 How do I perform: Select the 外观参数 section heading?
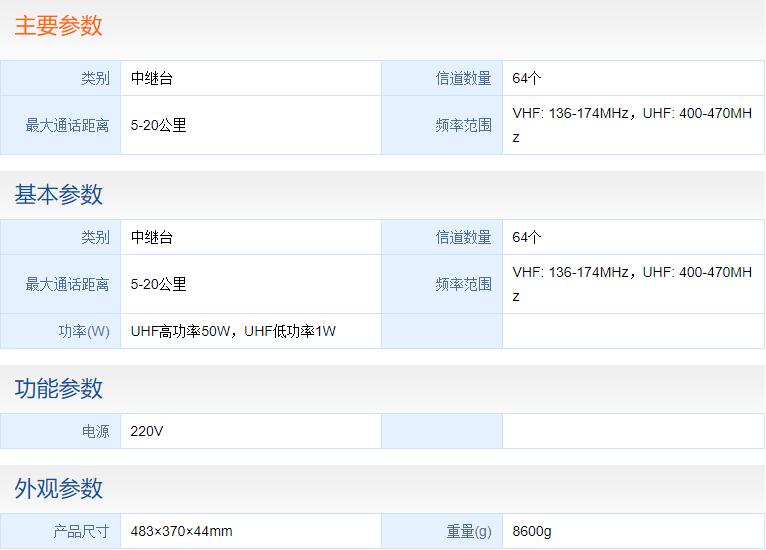point(58,489)
